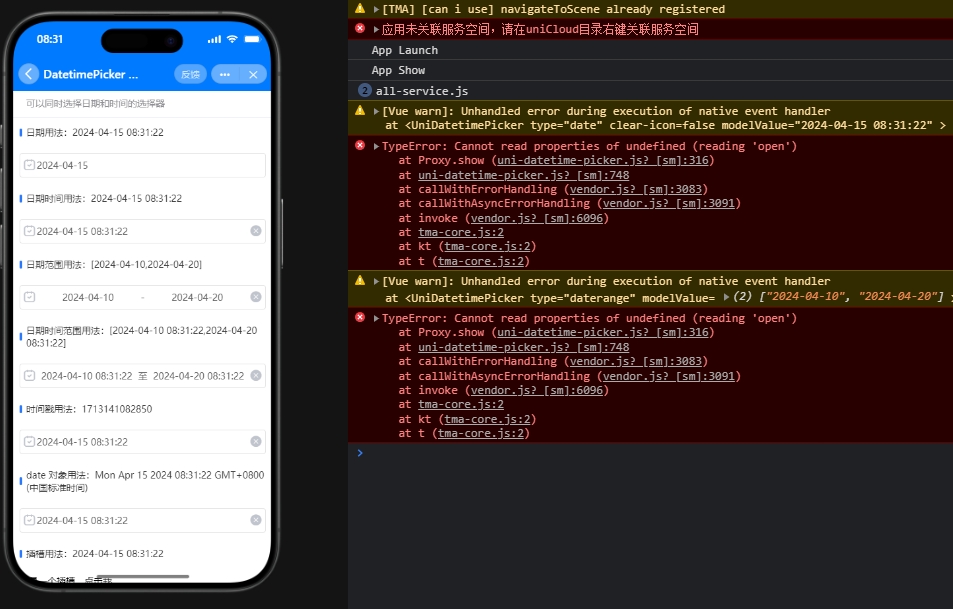Click error icon beside second TypeError

360,317
